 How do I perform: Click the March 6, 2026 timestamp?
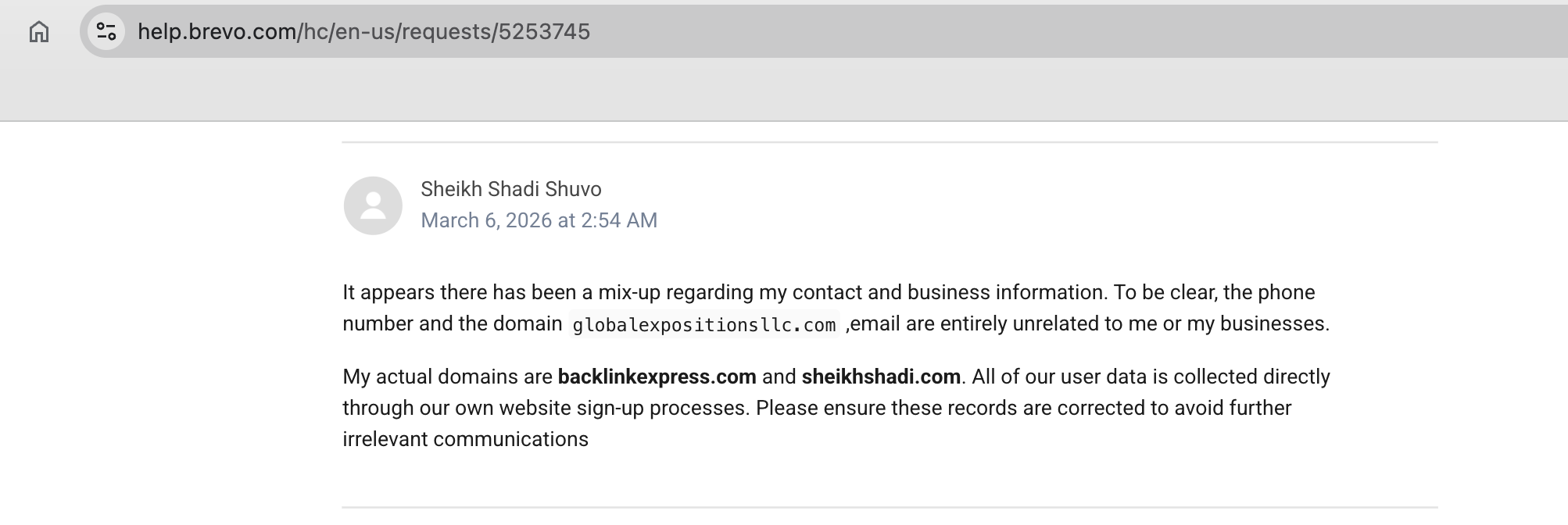click(x=539, y=221)
